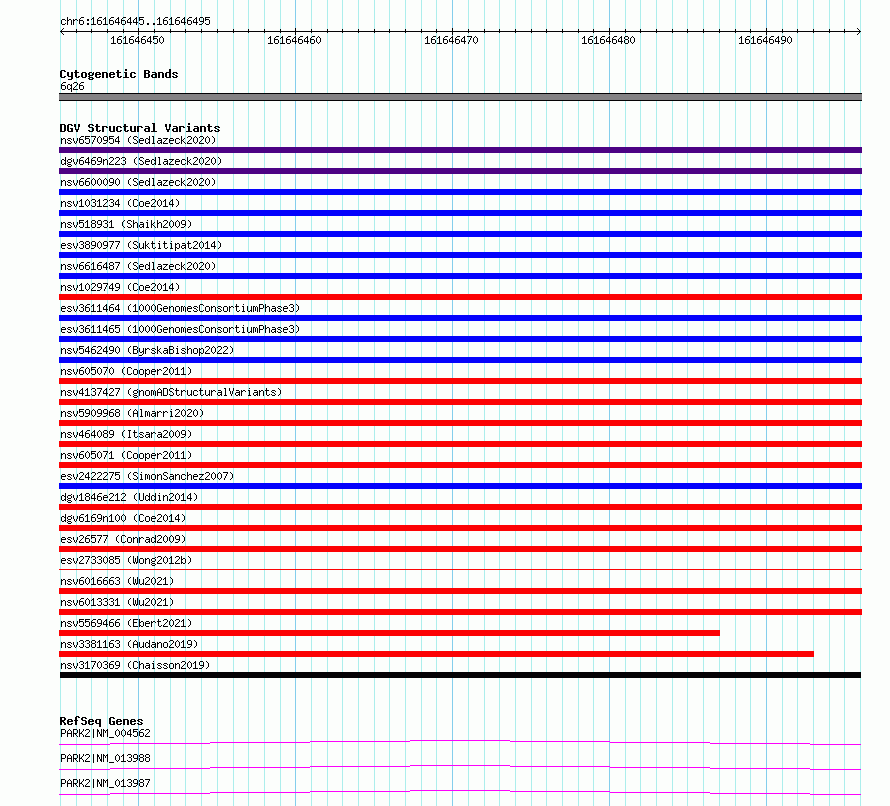Open variant nsv6013331 (Wu2021)
This screenshot has width=890, height=806.
pyautogui.click(x=117, y=602)
